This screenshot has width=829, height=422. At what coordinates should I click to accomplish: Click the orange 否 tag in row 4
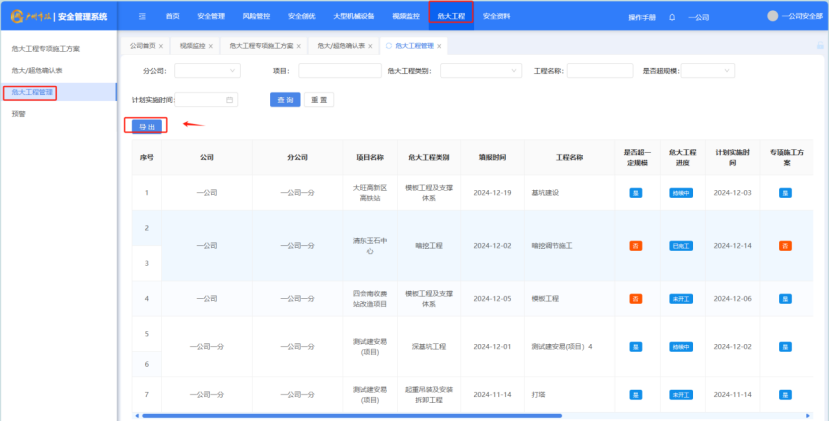635,298
